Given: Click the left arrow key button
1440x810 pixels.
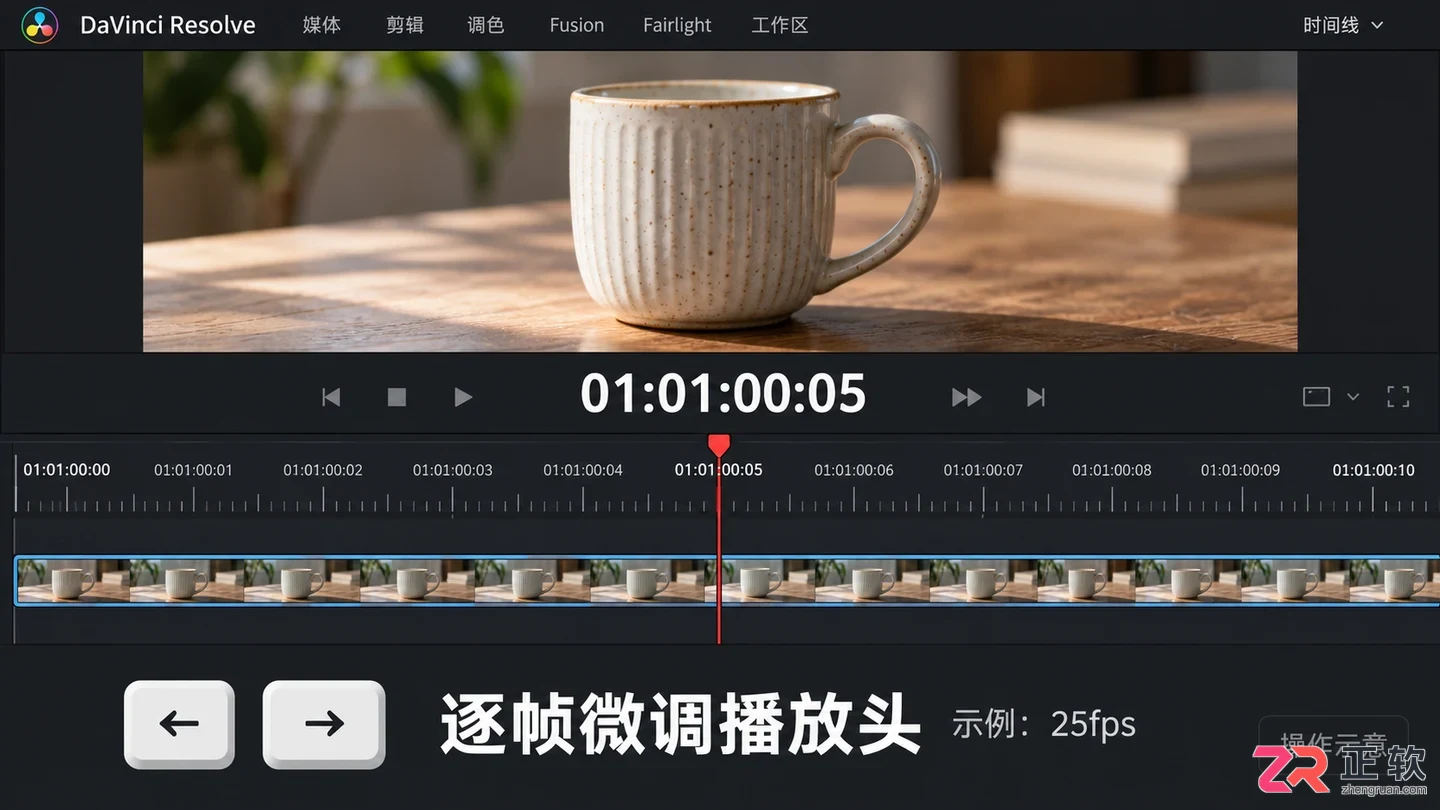Looking at the screenshot, I should point(179,724).
